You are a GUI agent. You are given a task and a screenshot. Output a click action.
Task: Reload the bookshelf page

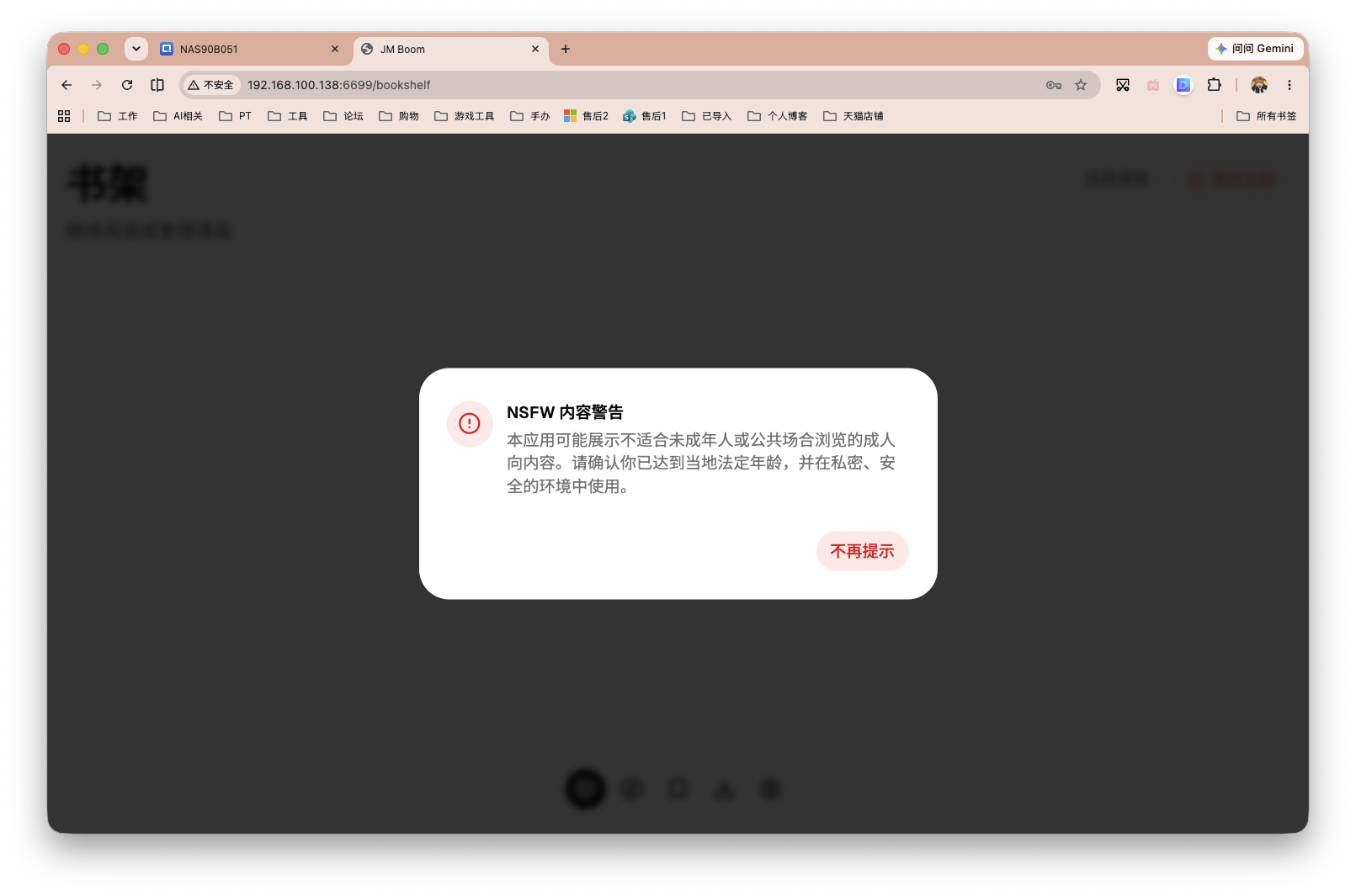click(x=127, y=85)
